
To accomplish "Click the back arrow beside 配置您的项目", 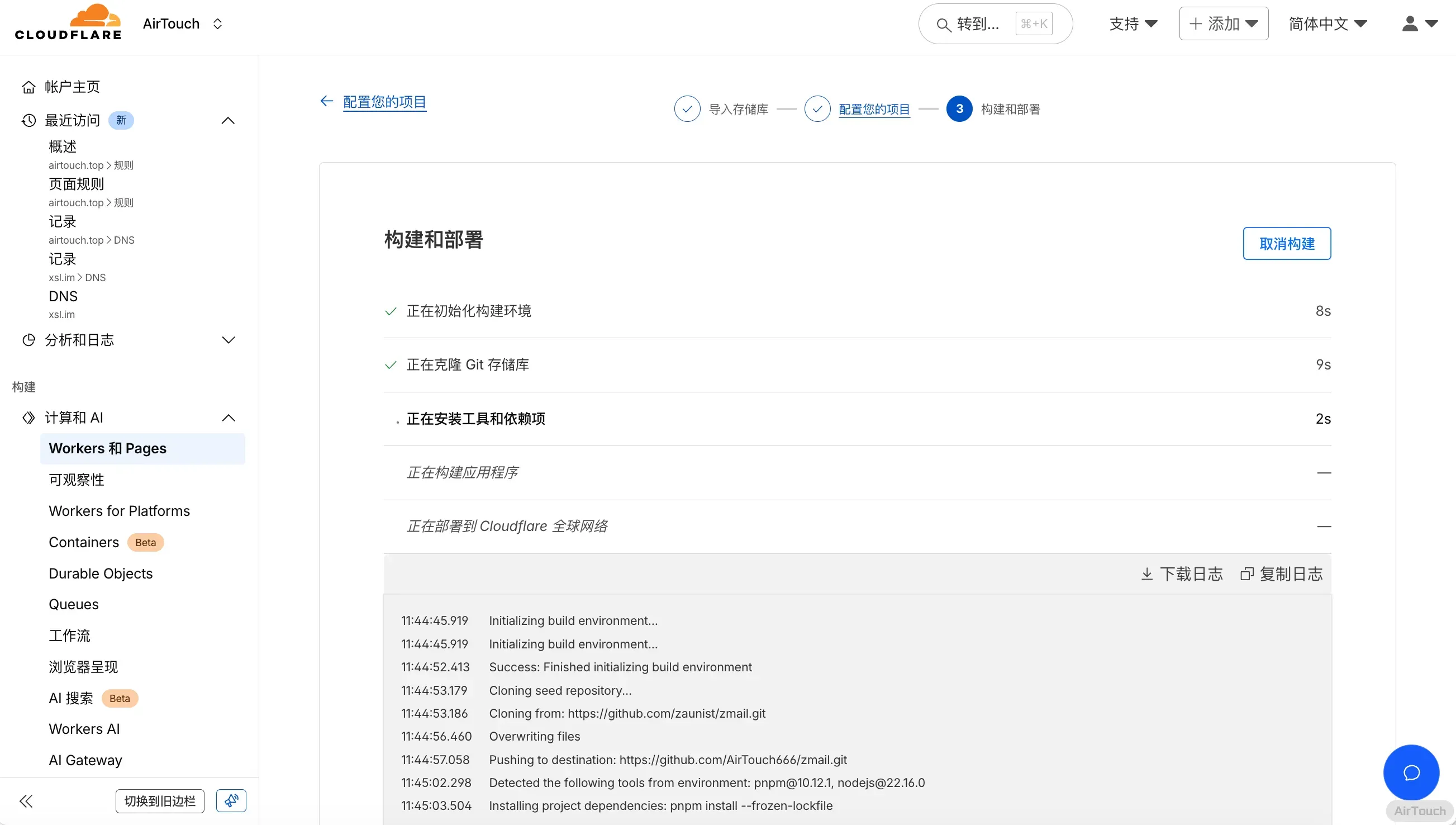I will click(x=326, y=101).
